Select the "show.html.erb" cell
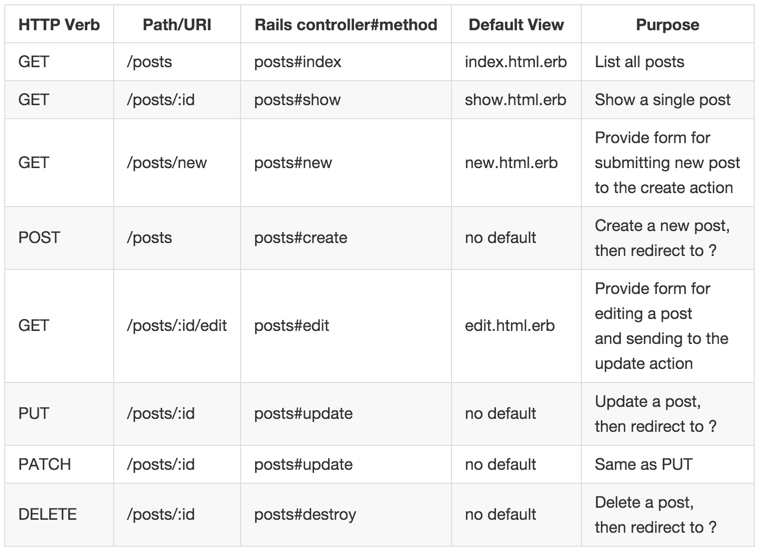This screenshot has height=551, width=759. 516,100
